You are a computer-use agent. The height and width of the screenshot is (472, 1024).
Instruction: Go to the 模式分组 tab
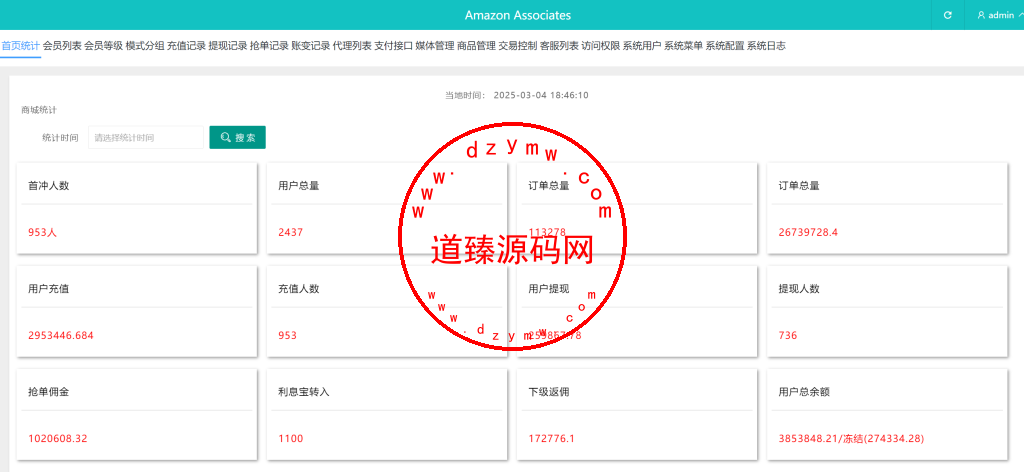pyautogui.click(x=145, y=46)
